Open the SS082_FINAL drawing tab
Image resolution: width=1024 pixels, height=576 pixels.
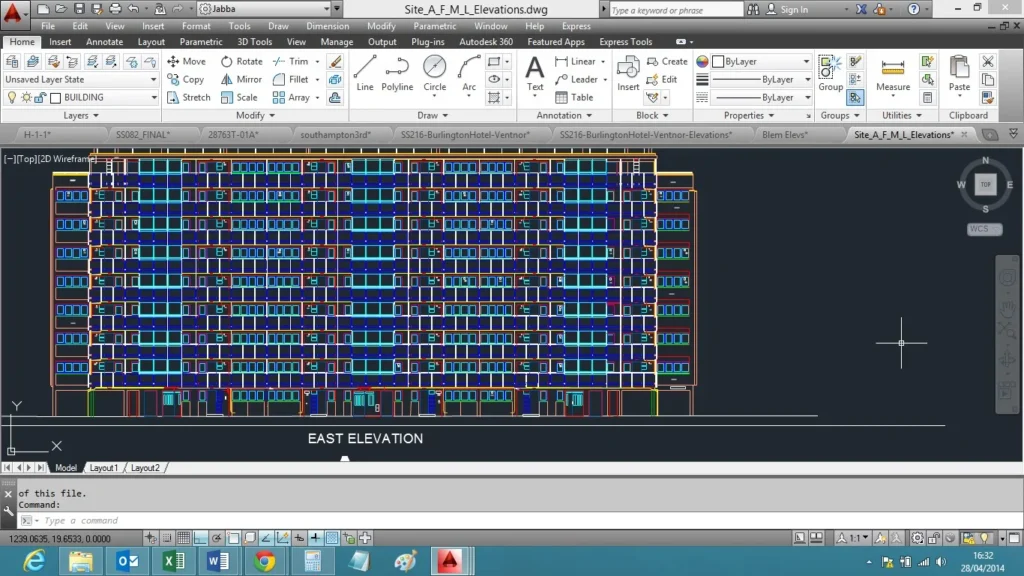143,134
